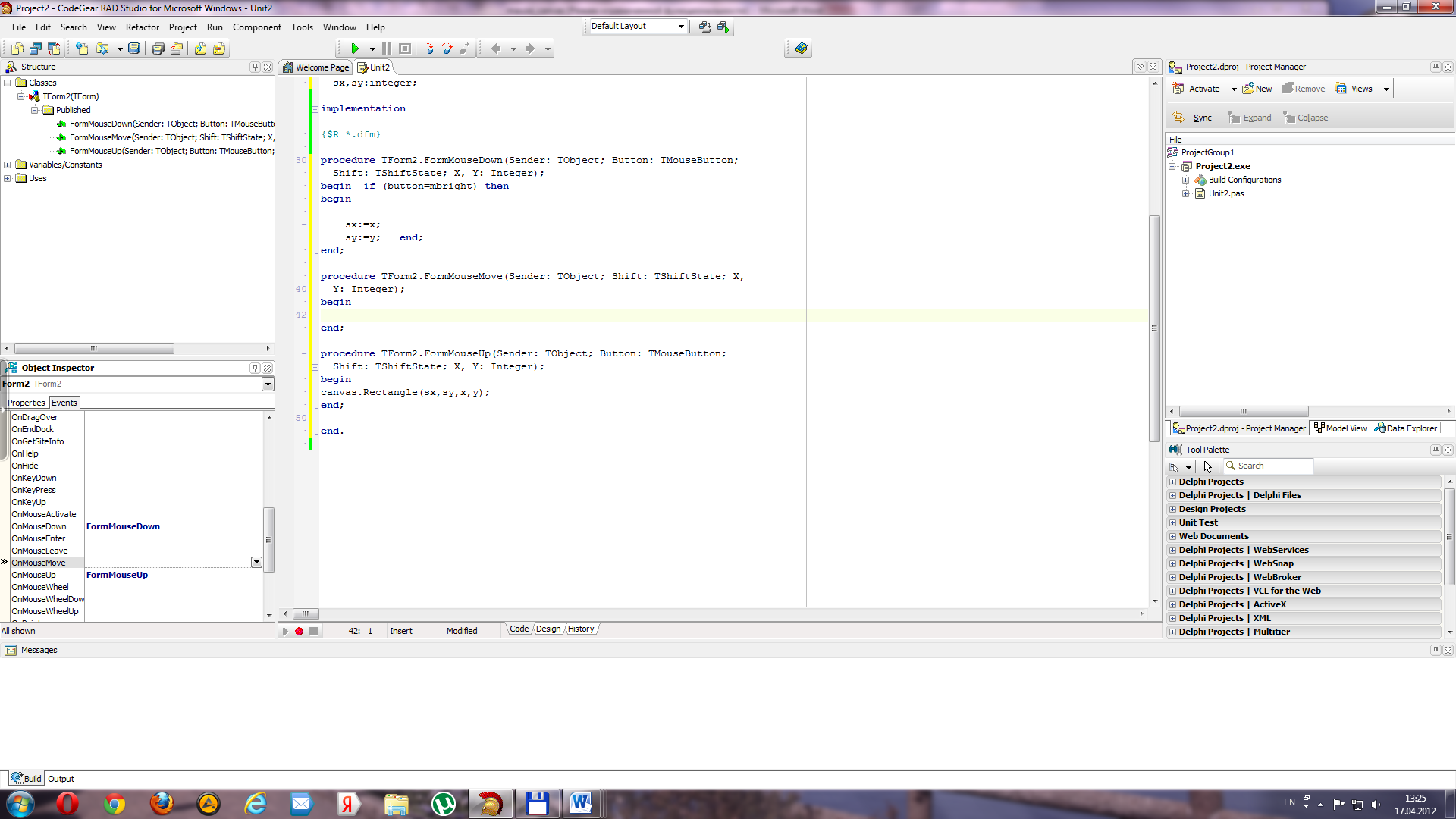Click the Save (floppy disk) toolbar icon

coord(134,49)
